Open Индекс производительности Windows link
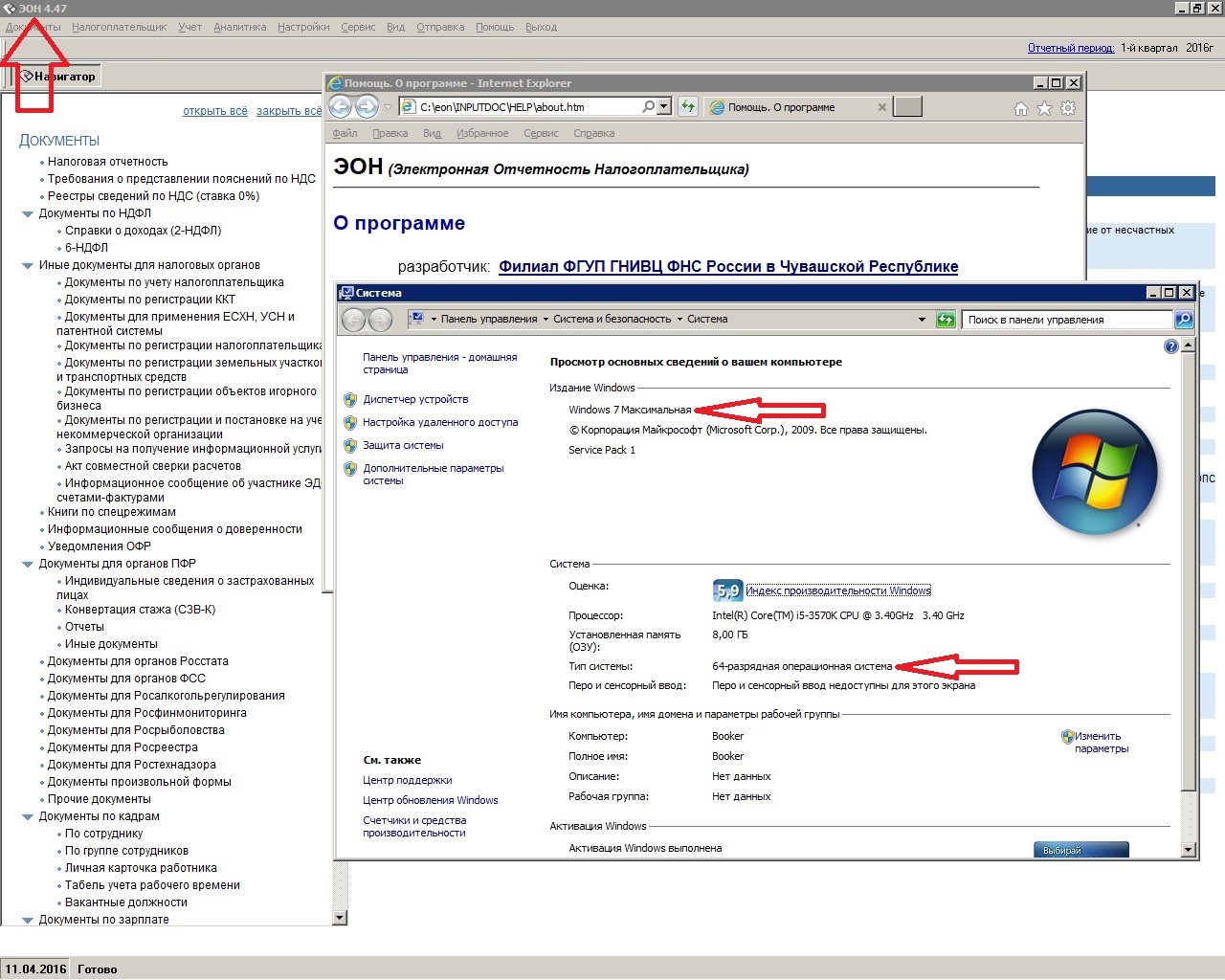1225x980 pixels. (x=838, y=590)
